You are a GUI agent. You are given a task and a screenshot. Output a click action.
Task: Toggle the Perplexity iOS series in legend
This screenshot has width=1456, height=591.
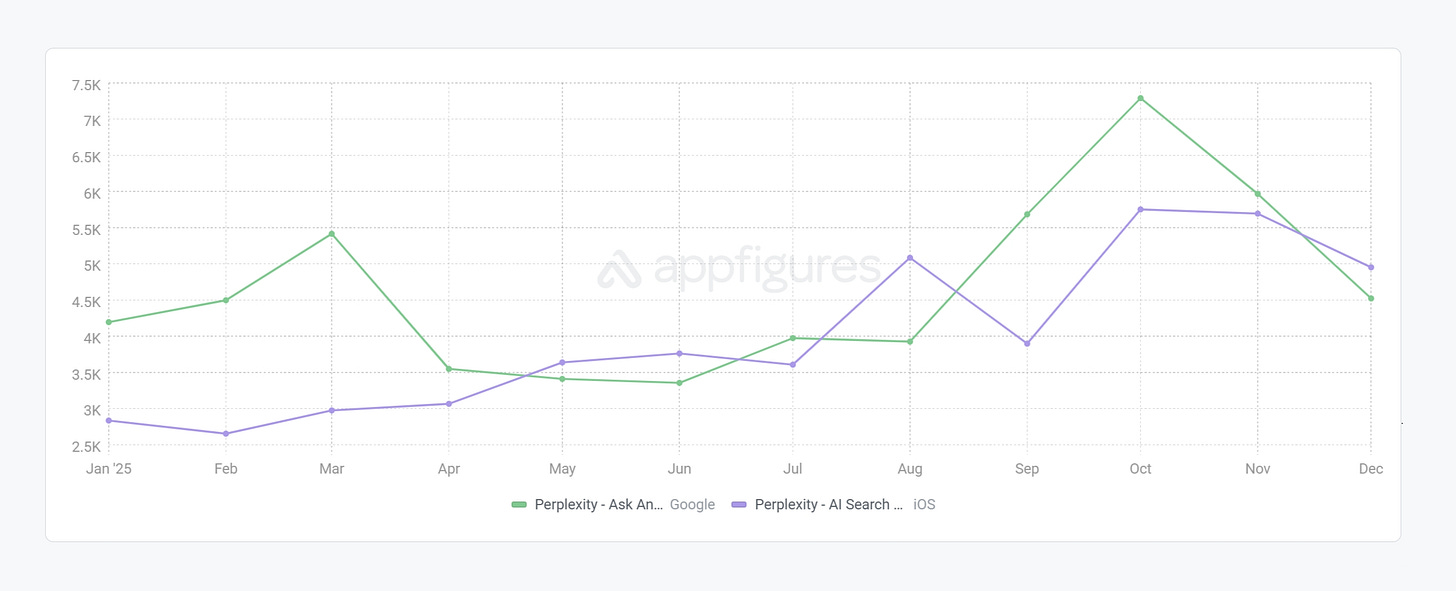tap(833, 505)
